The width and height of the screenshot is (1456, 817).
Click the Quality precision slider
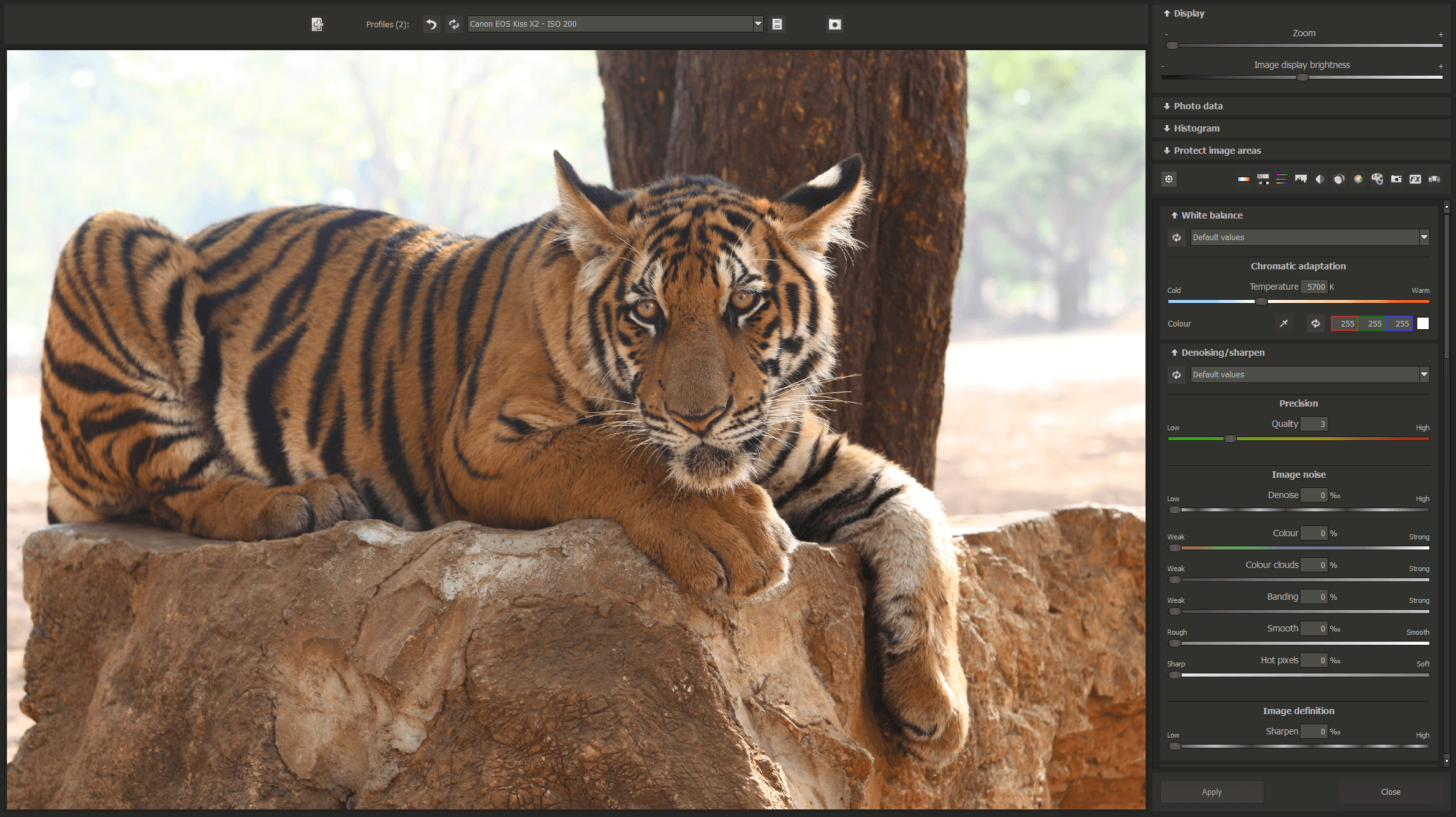point(1299,439)
